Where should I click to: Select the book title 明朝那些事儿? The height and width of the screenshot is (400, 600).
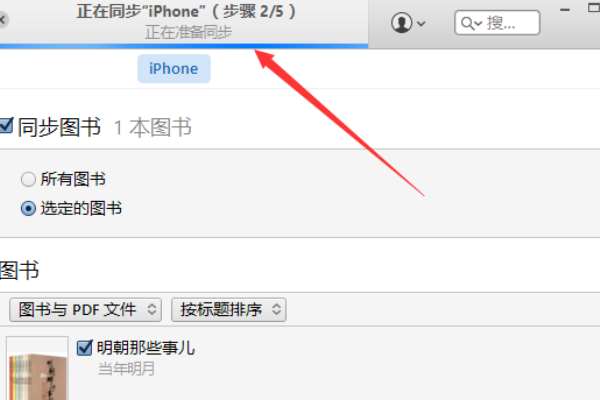[x=146, y=348]
